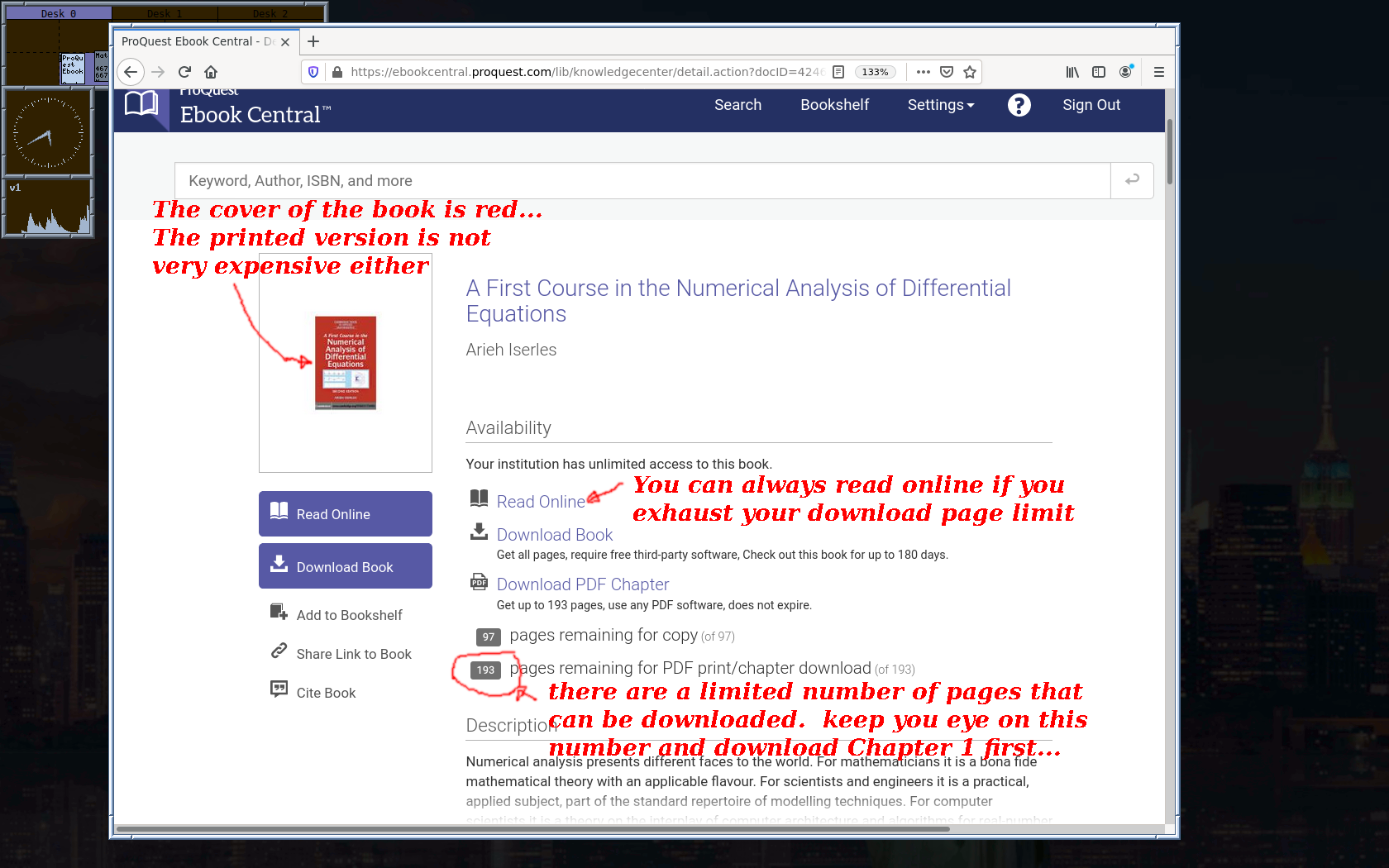Follow the Download PDF Chapter link
This screenshot has width=1389, height=868.
(x=583, y=584)
